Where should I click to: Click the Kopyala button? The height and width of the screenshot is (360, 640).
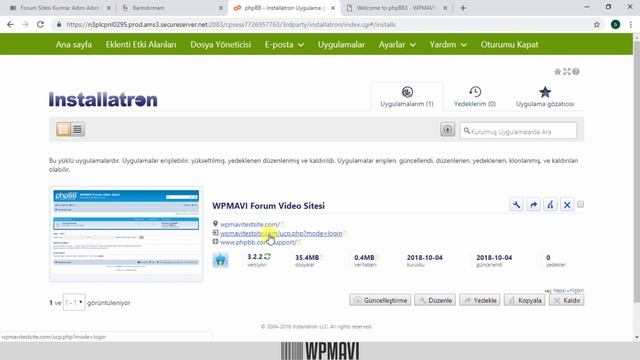524,300
